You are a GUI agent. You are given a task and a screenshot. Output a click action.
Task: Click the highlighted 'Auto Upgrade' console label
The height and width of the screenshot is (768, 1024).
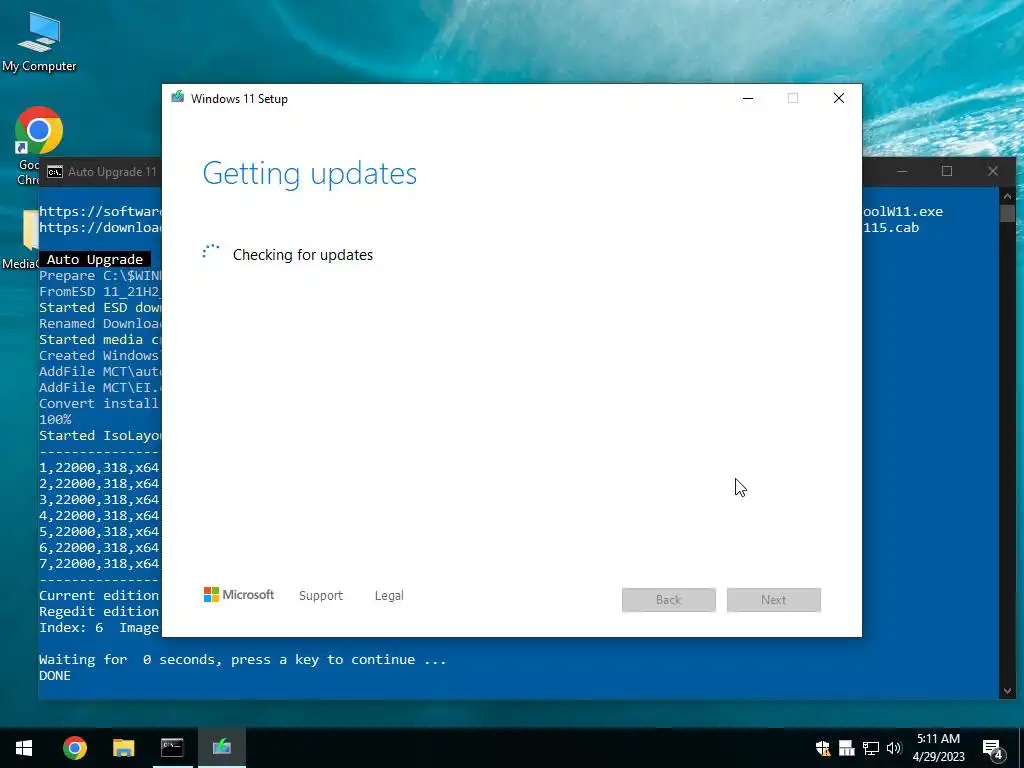pos(95,259)
